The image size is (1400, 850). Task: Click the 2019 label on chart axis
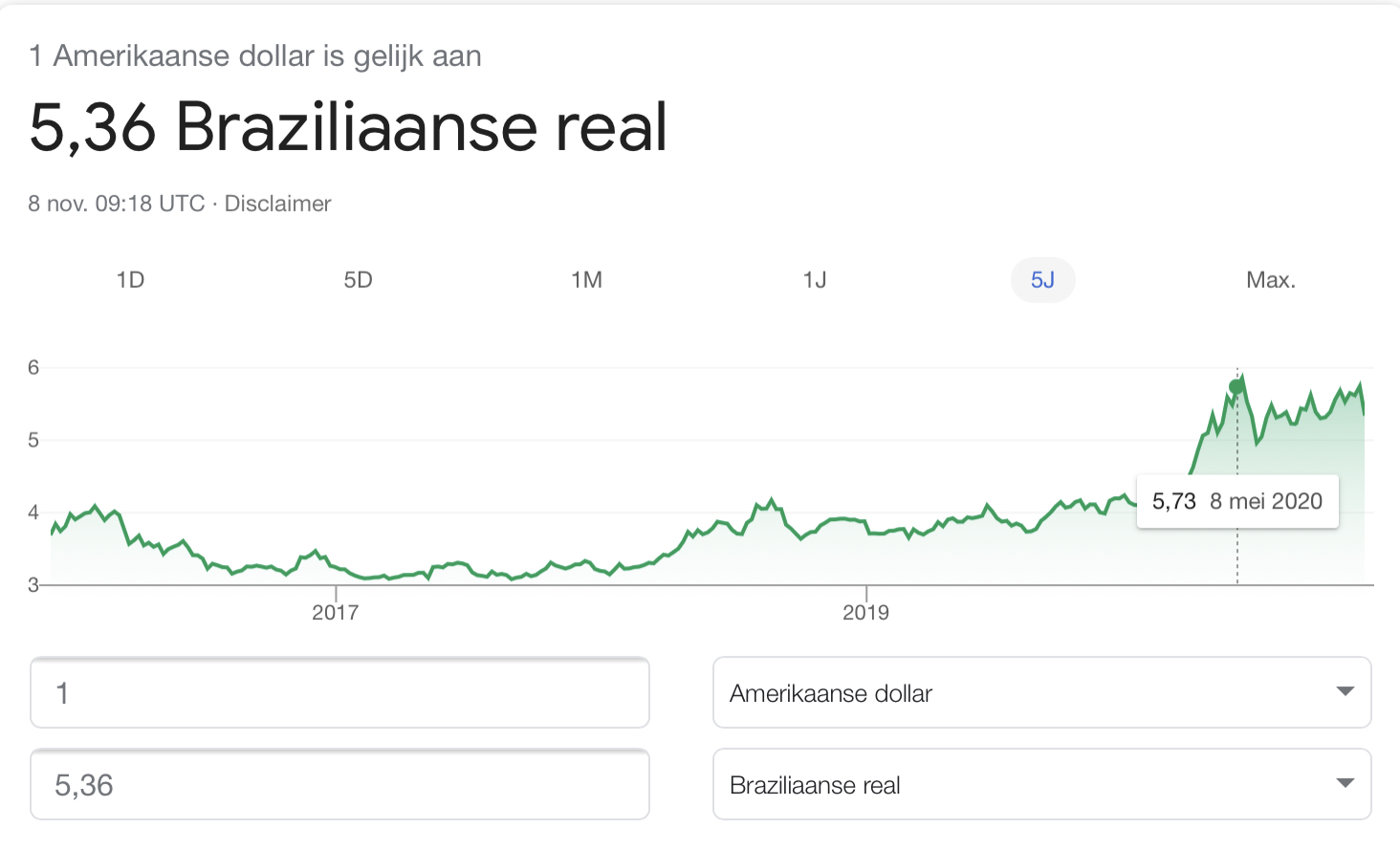865,612
